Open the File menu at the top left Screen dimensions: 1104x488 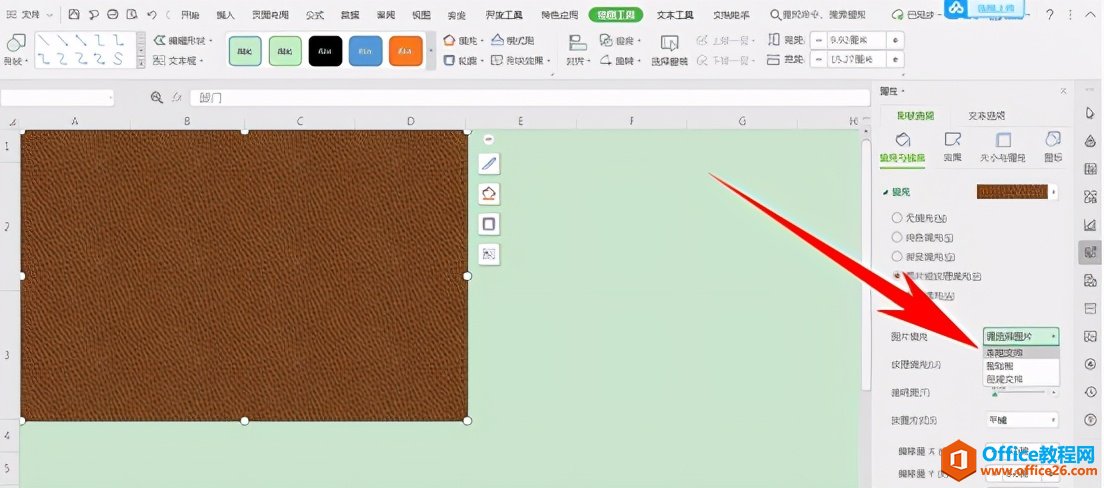30,15
